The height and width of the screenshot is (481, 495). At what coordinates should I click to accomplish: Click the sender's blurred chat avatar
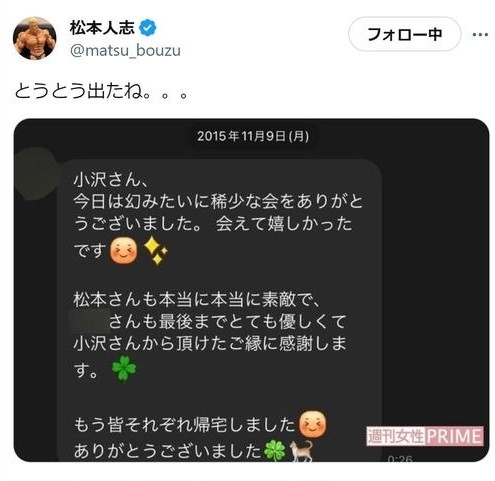[36, 174]
